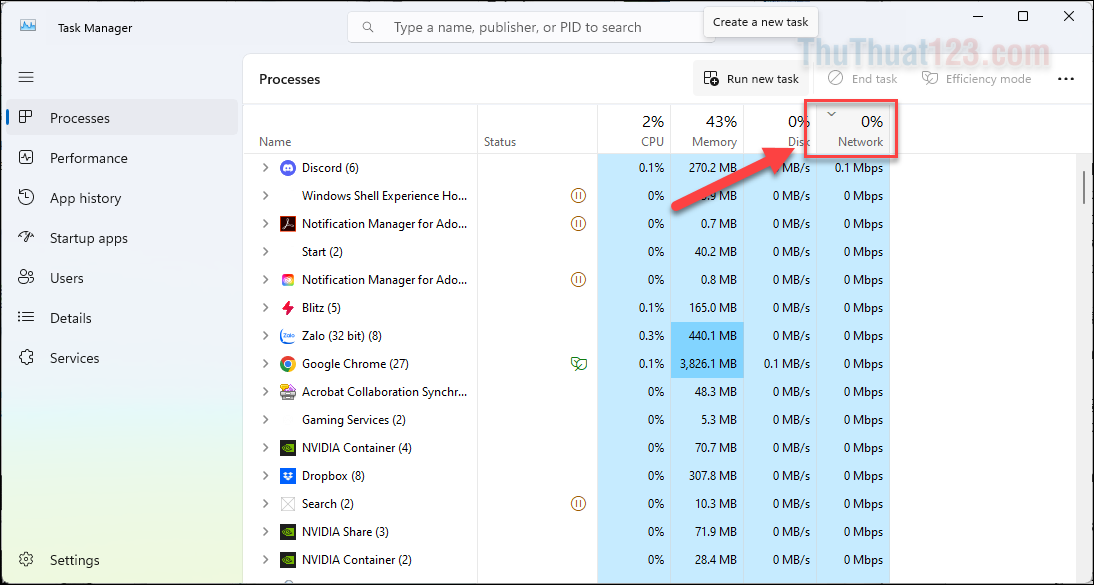Click the Run new task button
Image resolution: width=1094 pixels, height=585 pixels.
tap(751, 79)
